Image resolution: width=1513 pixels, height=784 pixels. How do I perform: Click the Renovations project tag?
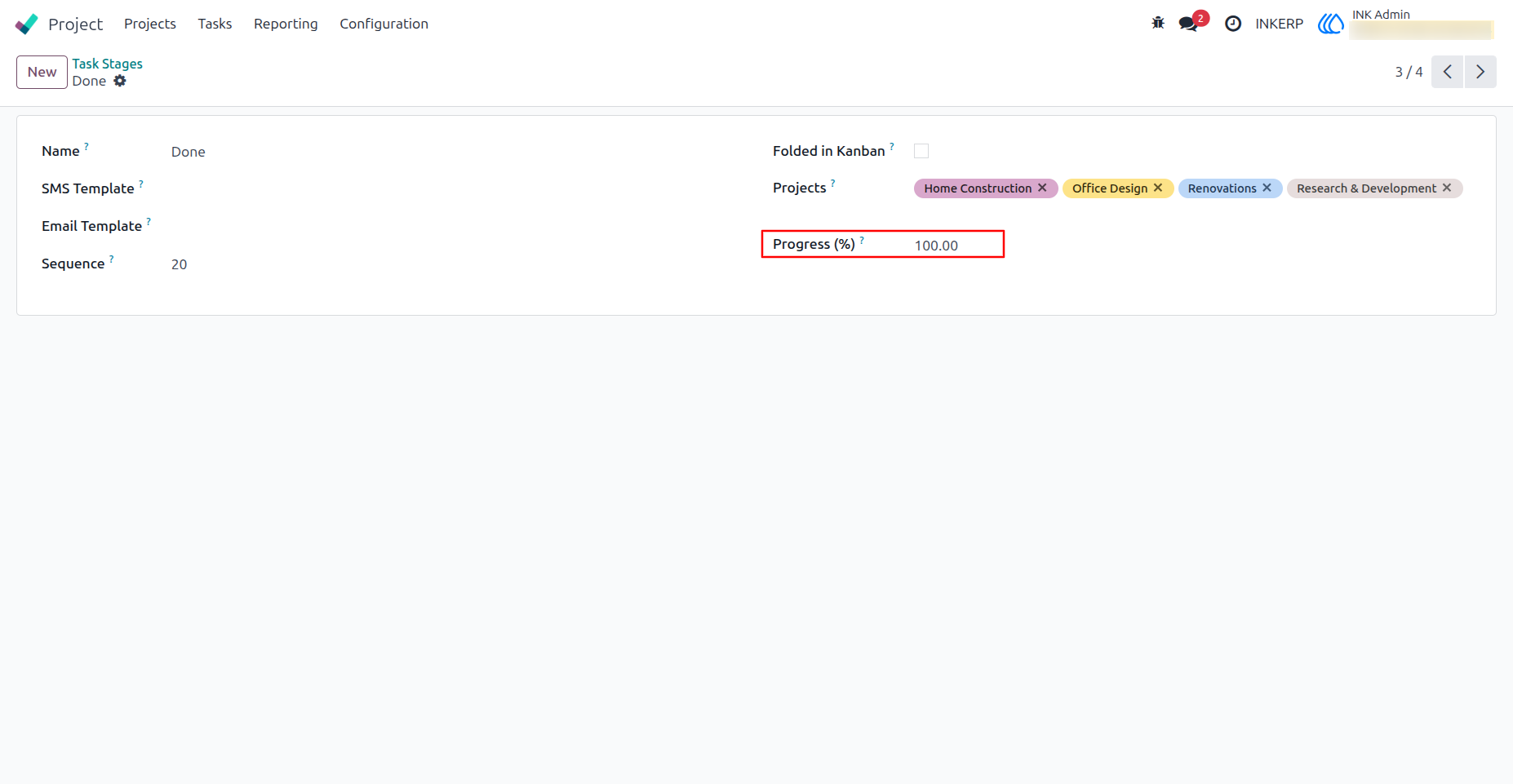click(x=1222, y=188)
